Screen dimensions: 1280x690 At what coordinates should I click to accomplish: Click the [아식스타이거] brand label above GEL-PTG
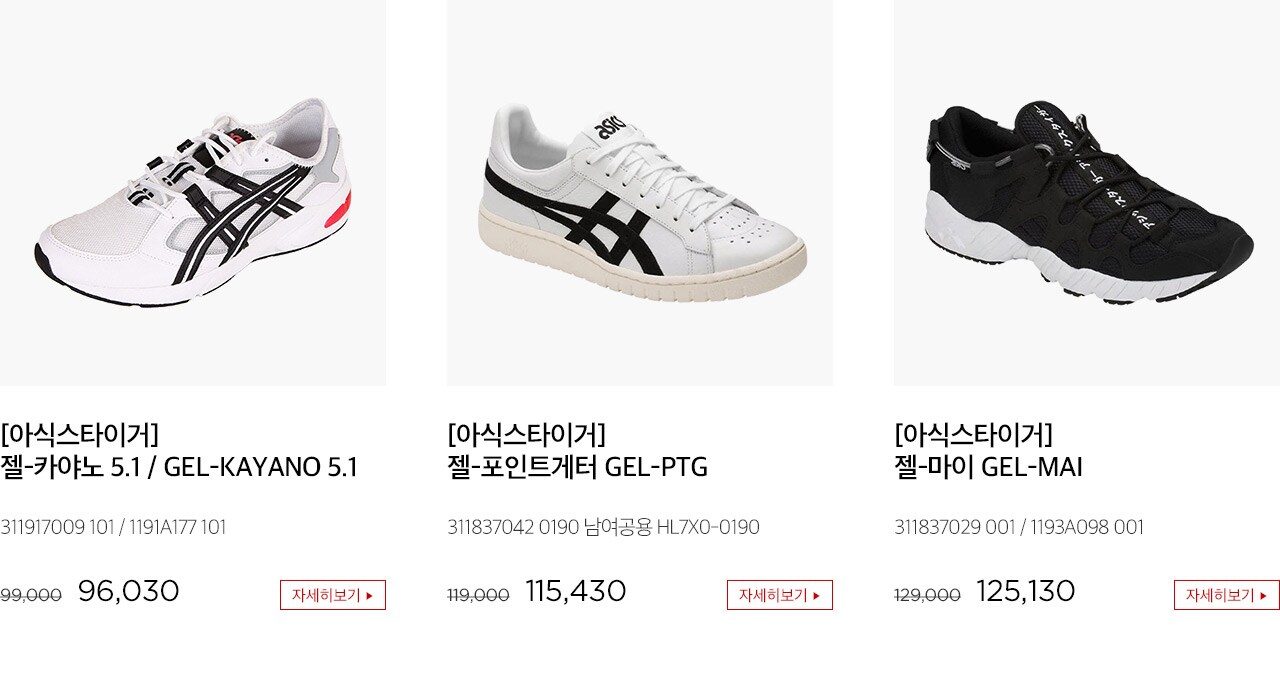click(x=526, y=434)
